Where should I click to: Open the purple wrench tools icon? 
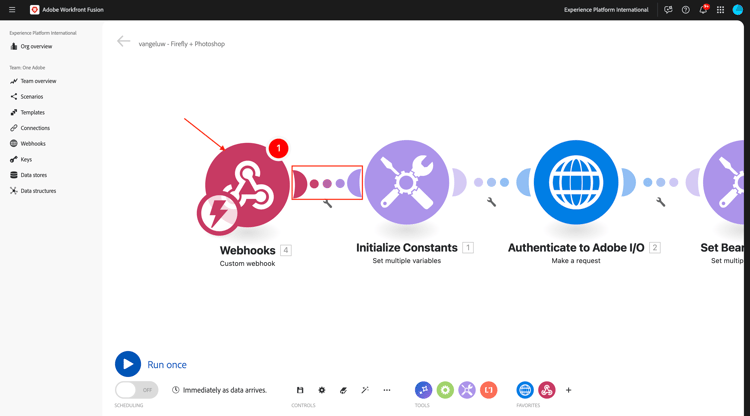pyautogui.click(x=467, y=390)
